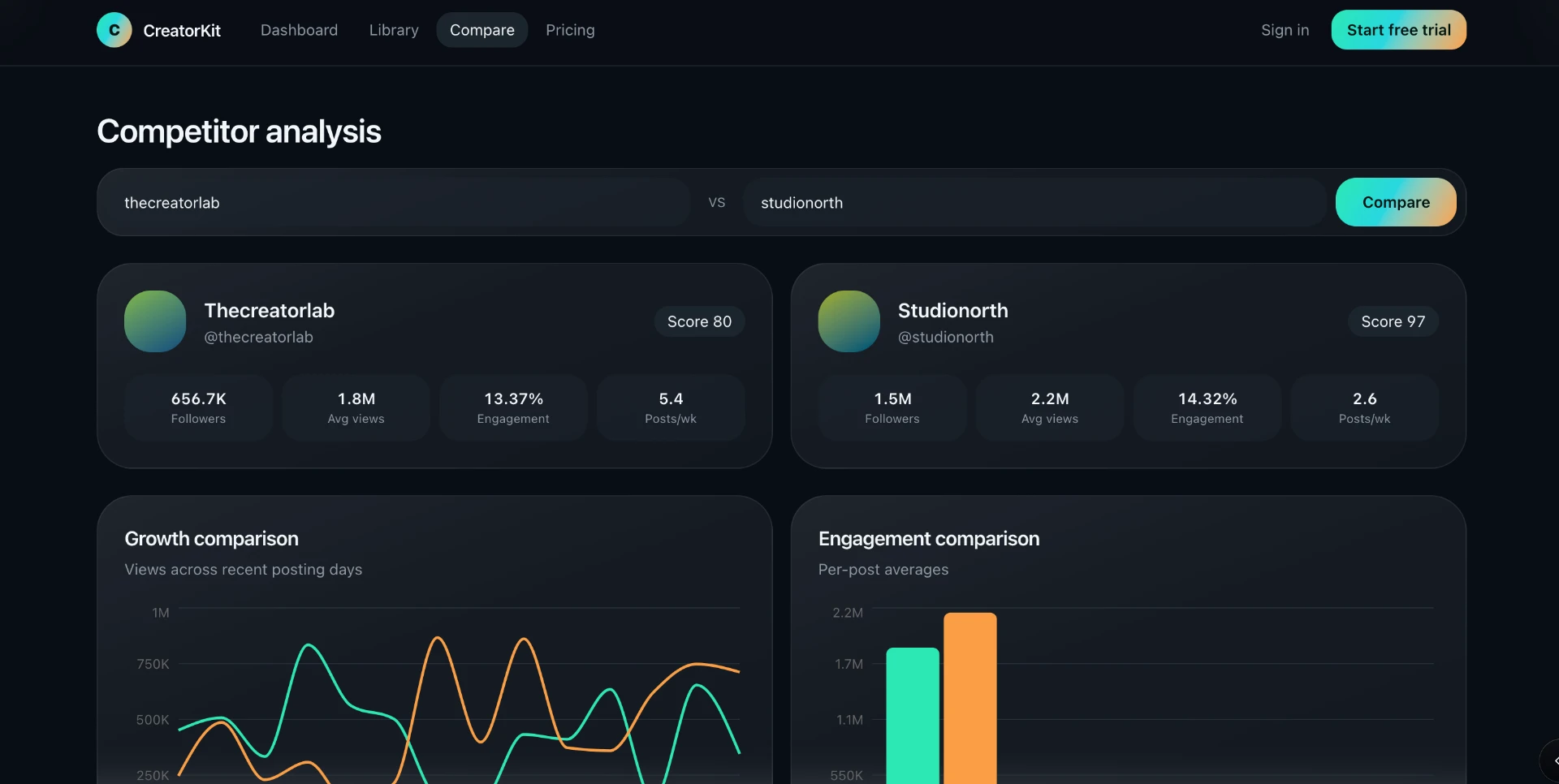Screen dimensions: 1559x784
Task: Focus the studionorth account input field
Action: point(1034,202)
